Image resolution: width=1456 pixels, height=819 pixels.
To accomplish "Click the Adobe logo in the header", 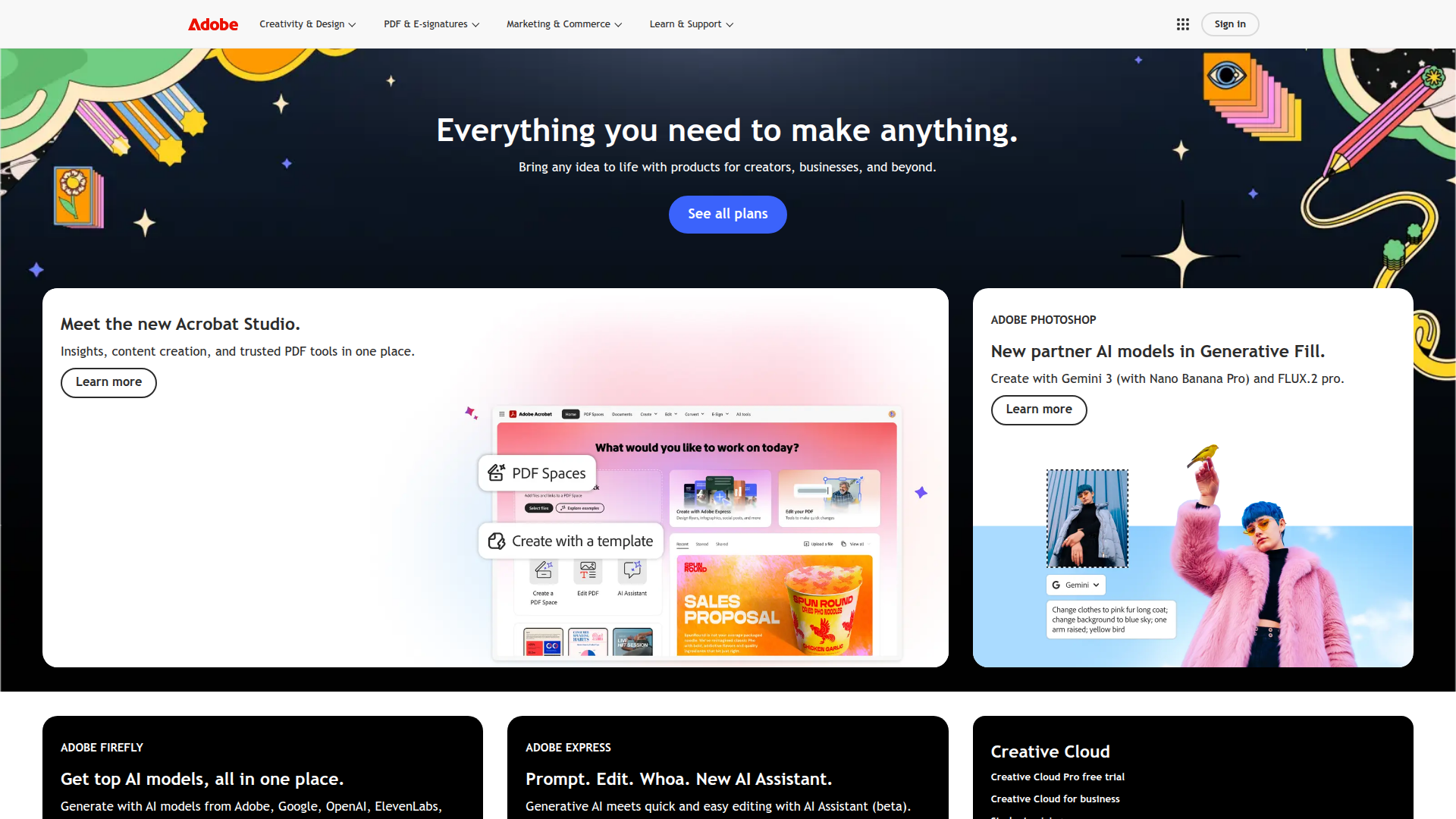I will point(212,24).
